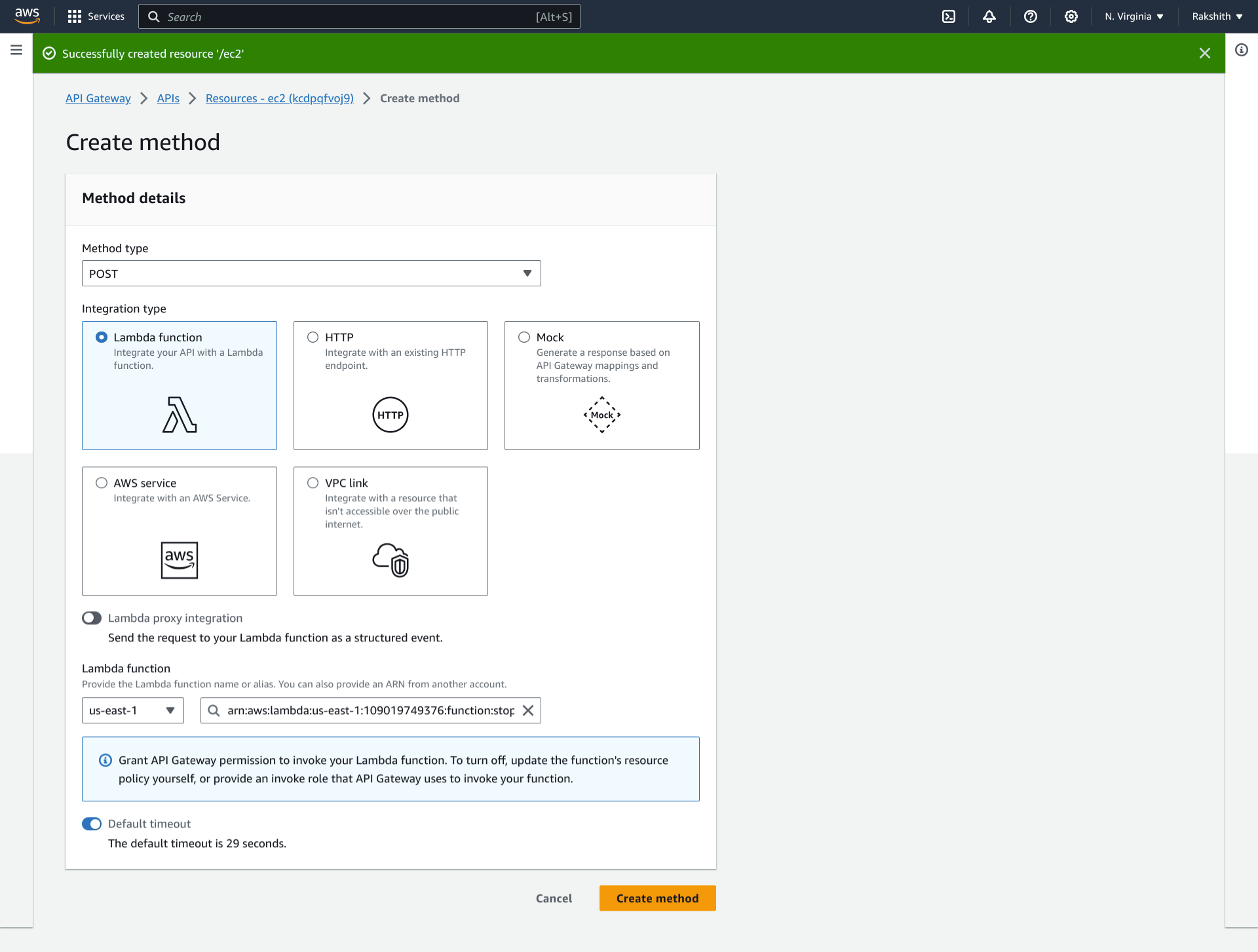Click the Create method button

pos(657,898)
